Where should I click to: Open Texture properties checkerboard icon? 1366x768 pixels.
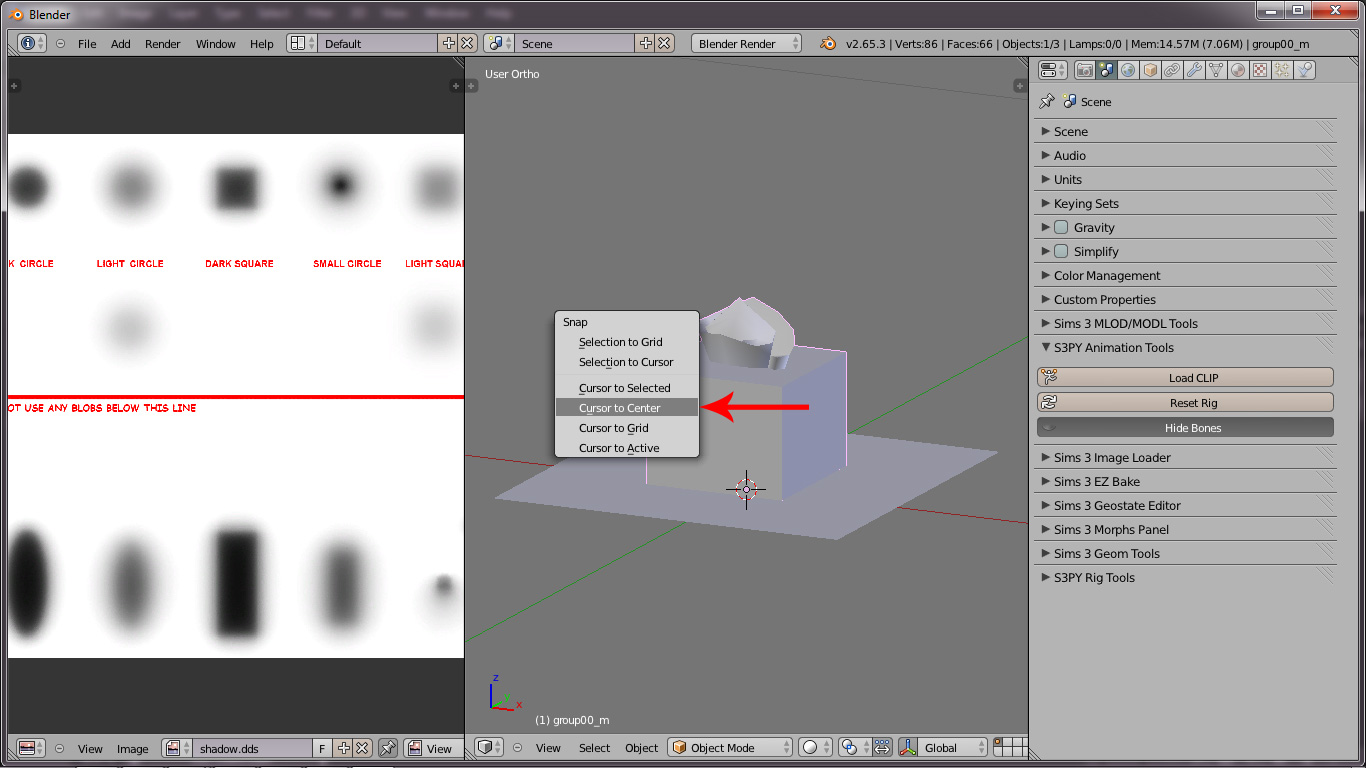1260,70
